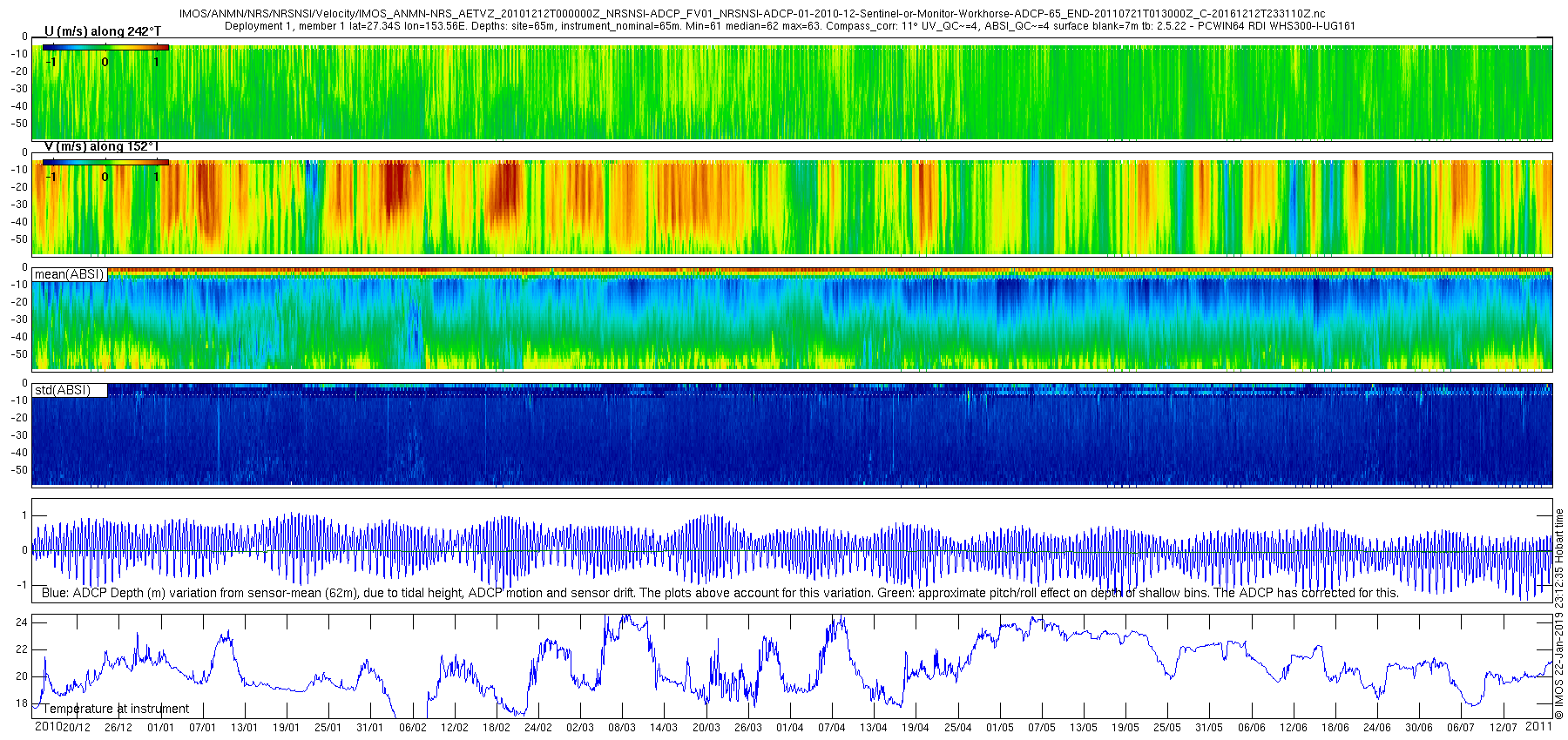
Task: Click the 20/03 date tick on time axis
Action: click(x=706, y=728)
